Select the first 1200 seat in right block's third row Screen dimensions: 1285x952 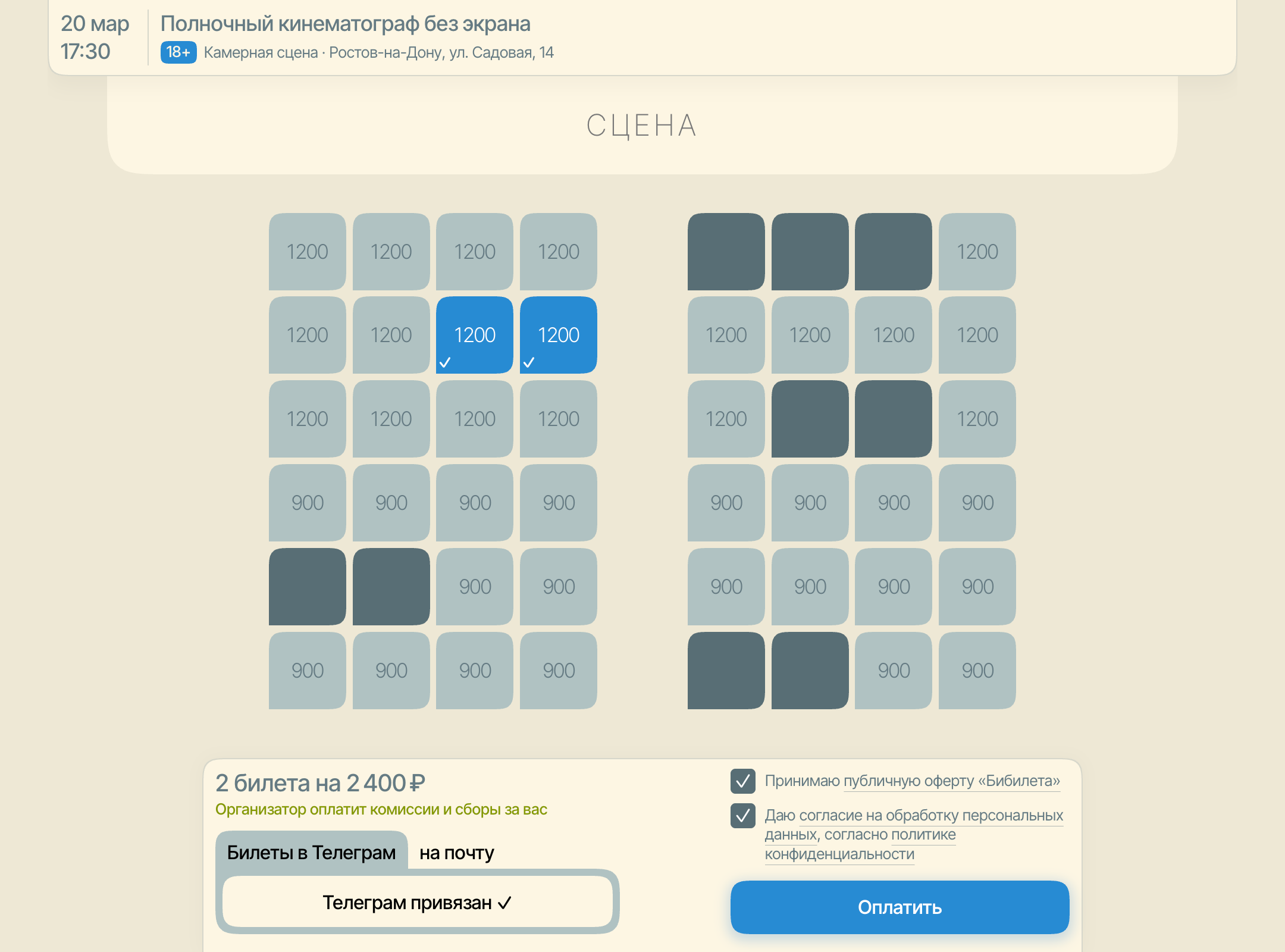(x=726, y=419)
